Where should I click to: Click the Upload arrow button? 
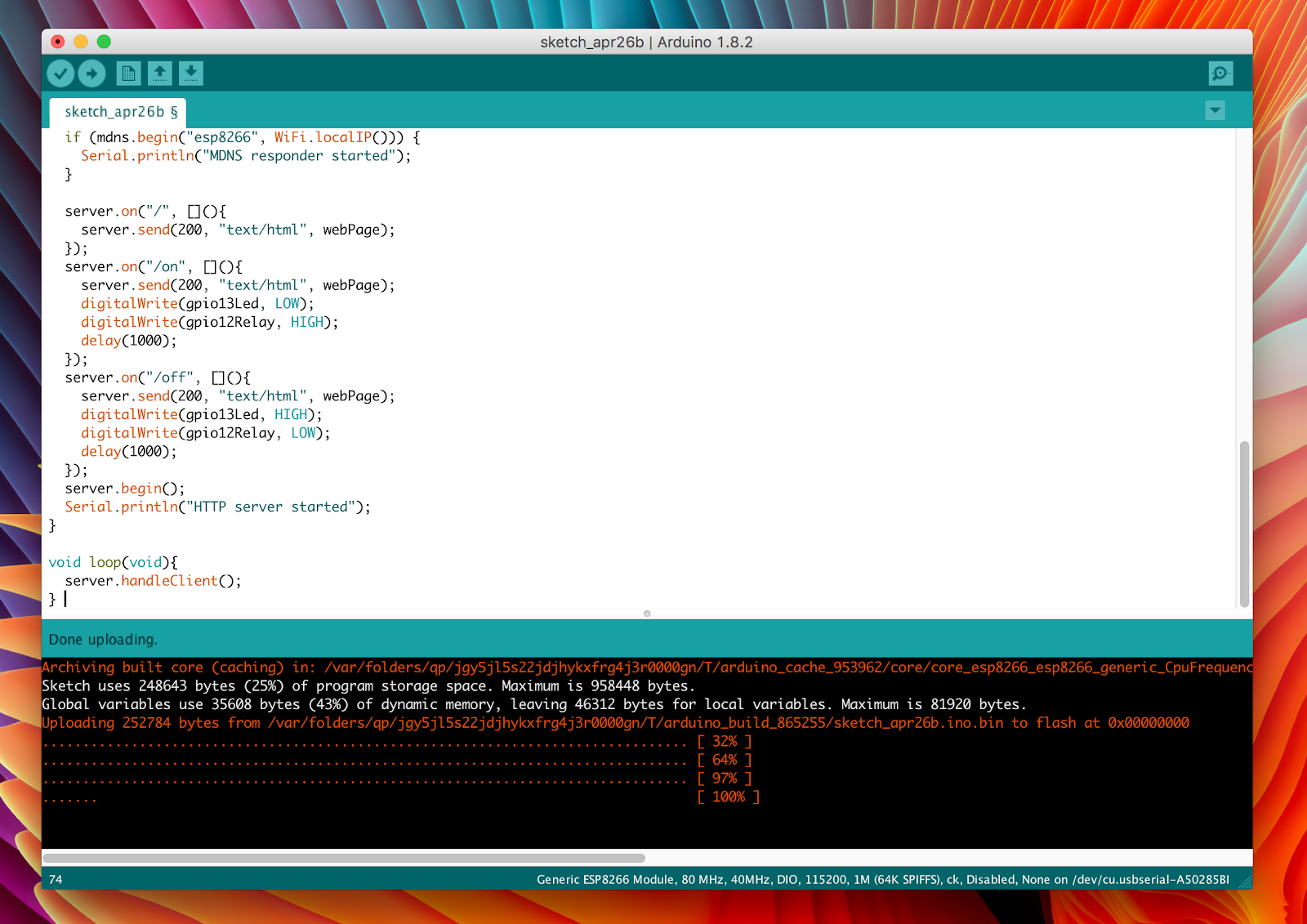click(x=92, y=74)
